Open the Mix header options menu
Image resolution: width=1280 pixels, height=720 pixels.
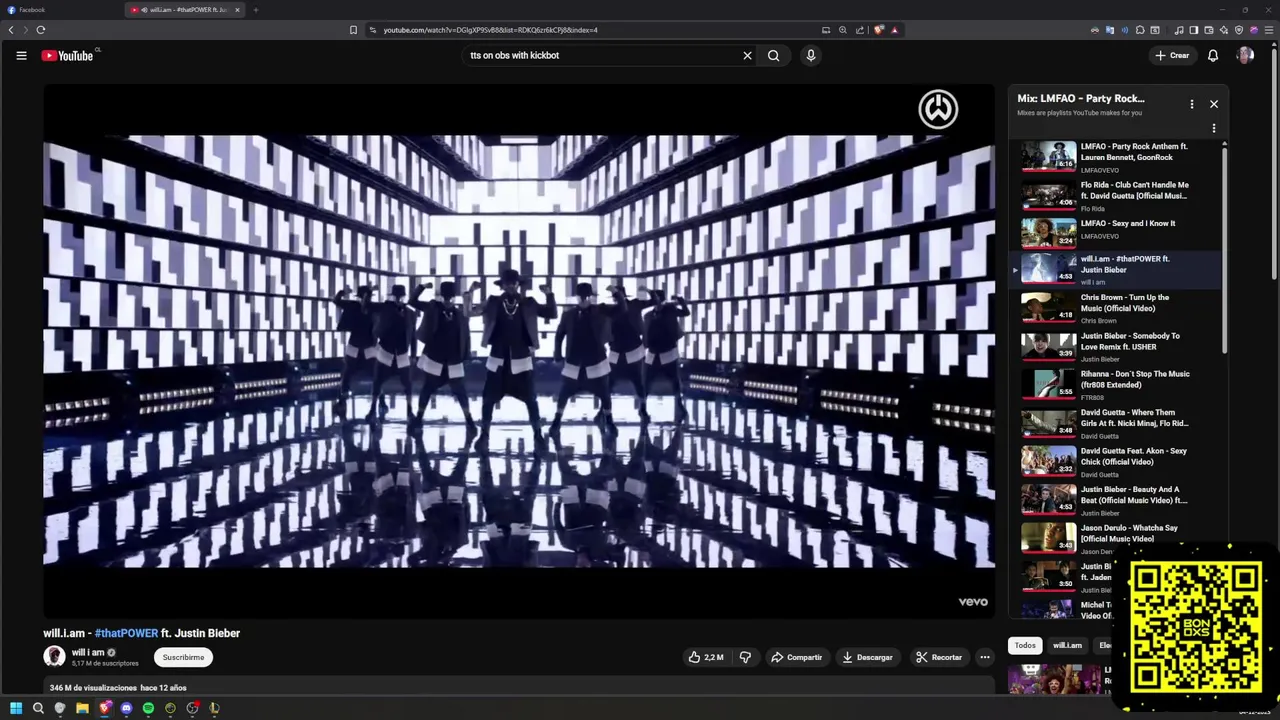point(1191,104)
